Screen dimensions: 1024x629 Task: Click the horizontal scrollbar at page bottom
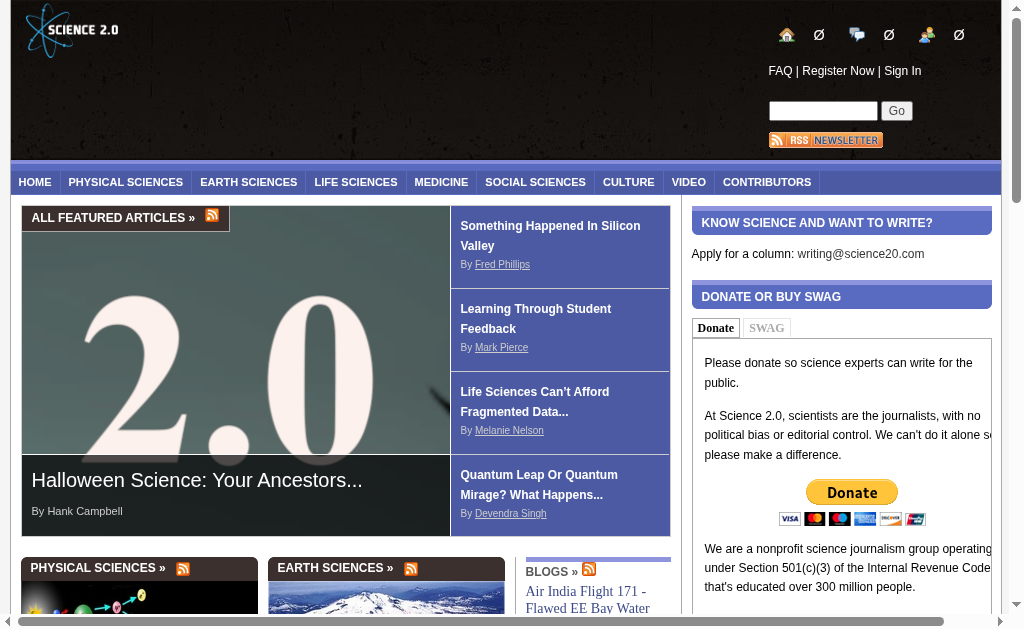[480, 621]
